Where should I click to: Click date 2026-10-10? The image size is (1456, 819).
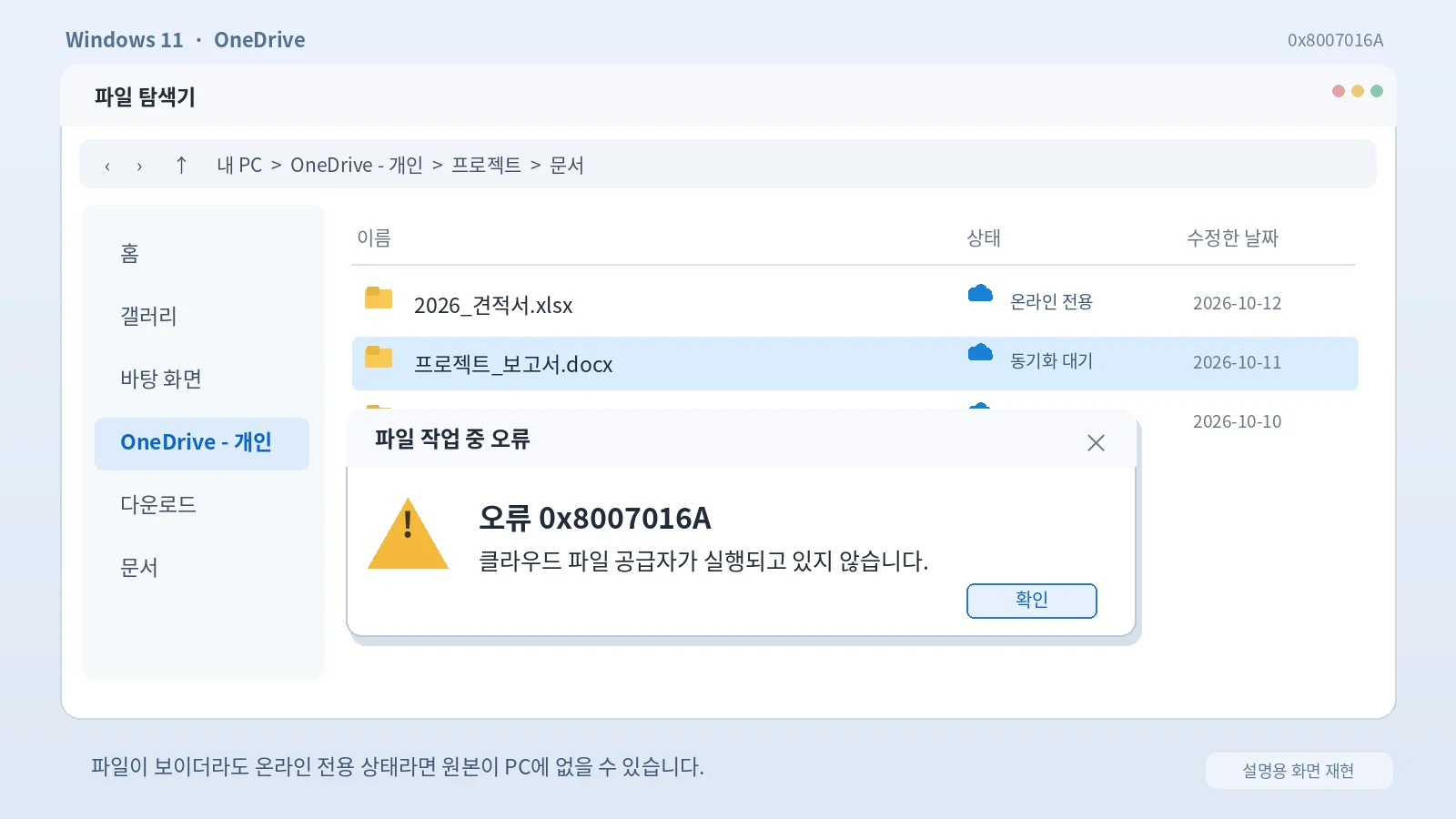click(x=1237, y=421)
